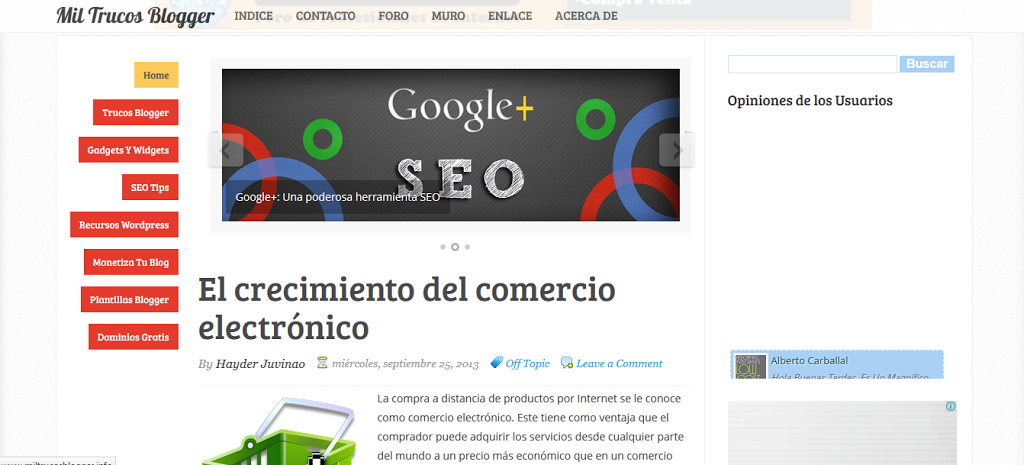Viewport: 1024px width, 465px height.
Task: Open the ACERCA DE menu item
Action: click(x=586, y=16)
